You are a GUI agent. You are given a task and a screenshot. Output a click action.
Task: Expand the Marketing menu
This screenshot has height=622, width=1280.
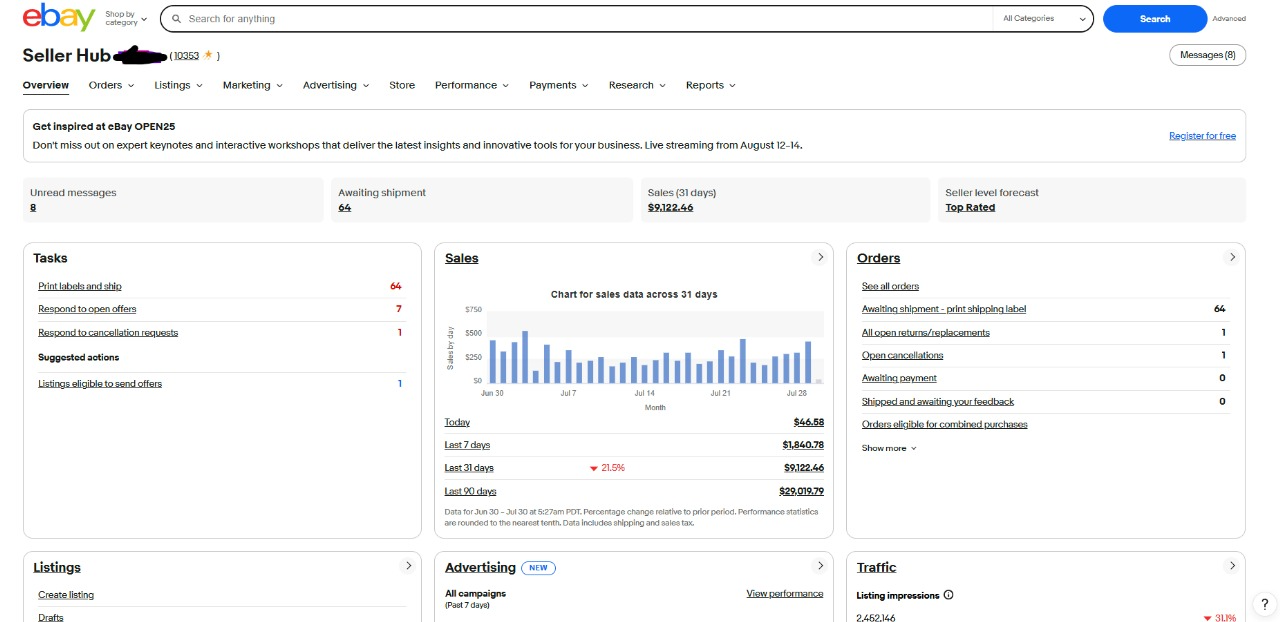[x=252, y=85]
